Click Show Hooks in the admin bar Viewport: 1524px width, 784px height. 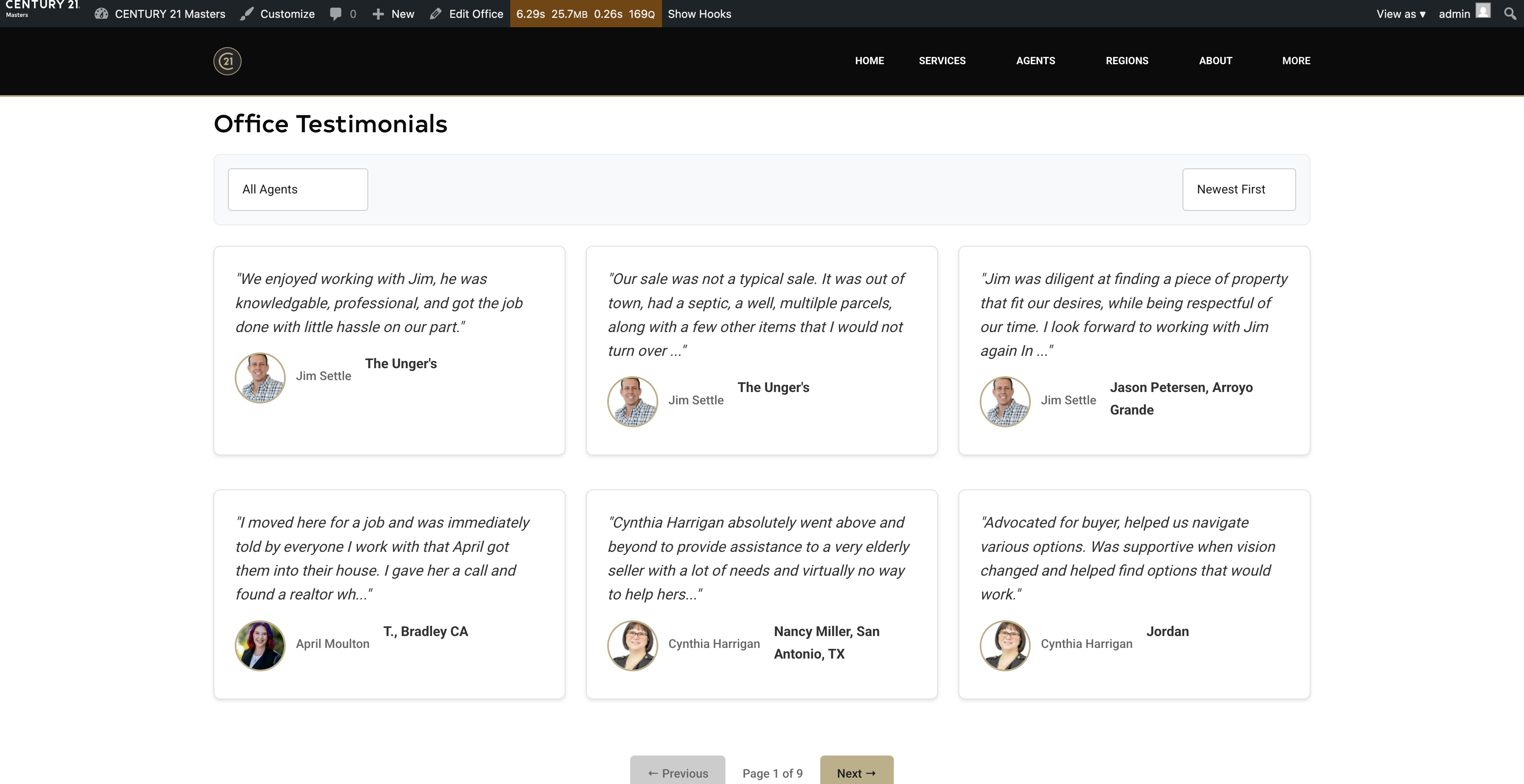(699, 14)
